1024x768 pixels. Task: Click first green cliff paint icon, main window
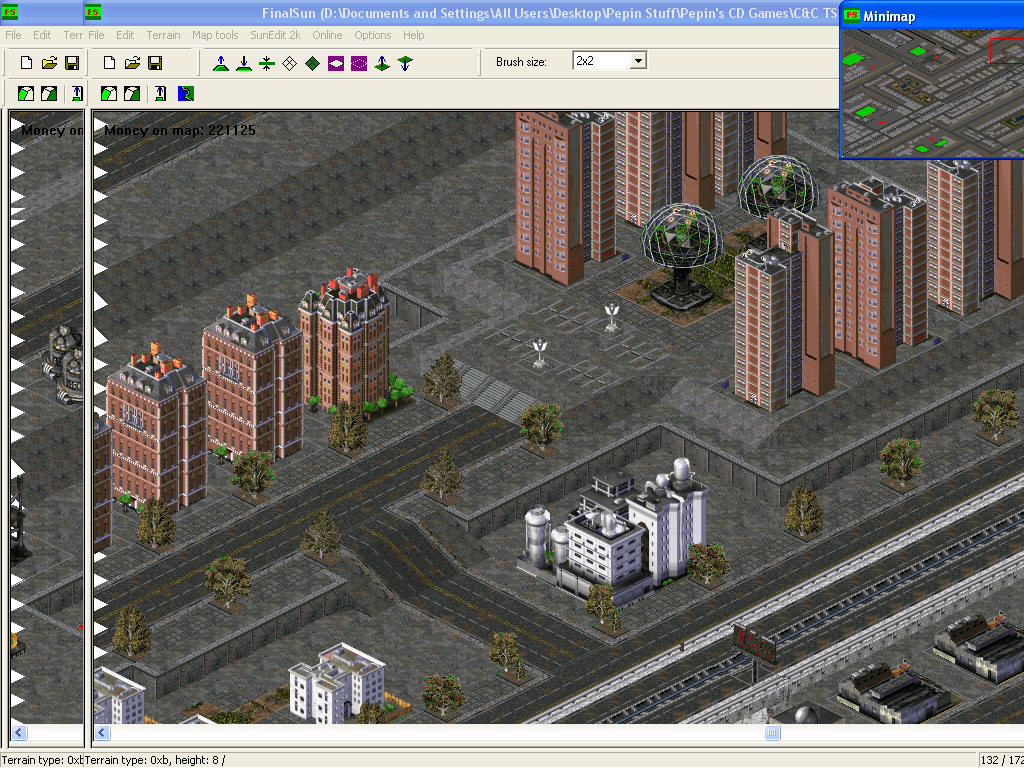[109, 93]
